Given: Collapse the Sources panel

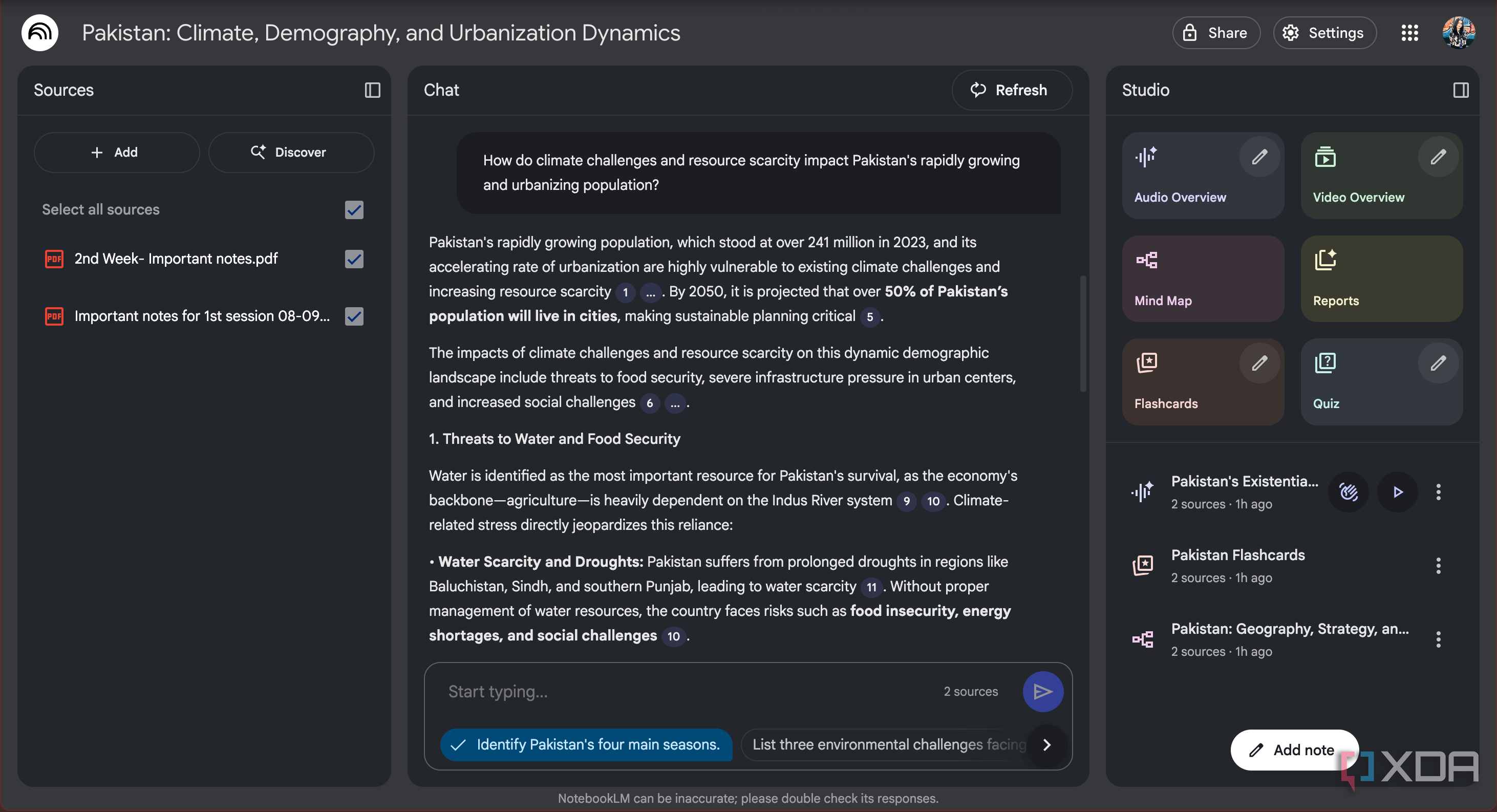Looking at the screenshot, I should [373, 90].
